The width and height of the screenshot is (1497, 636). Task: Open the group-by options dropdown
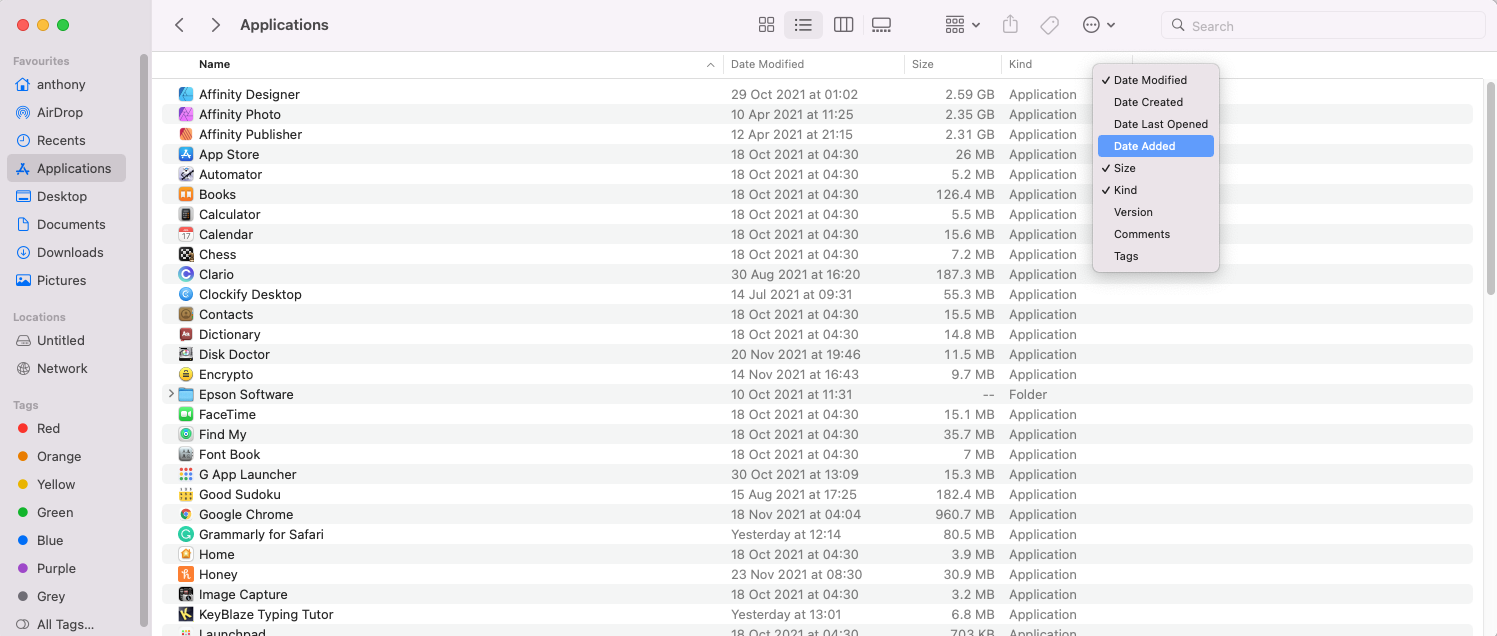tap(962, 25)
